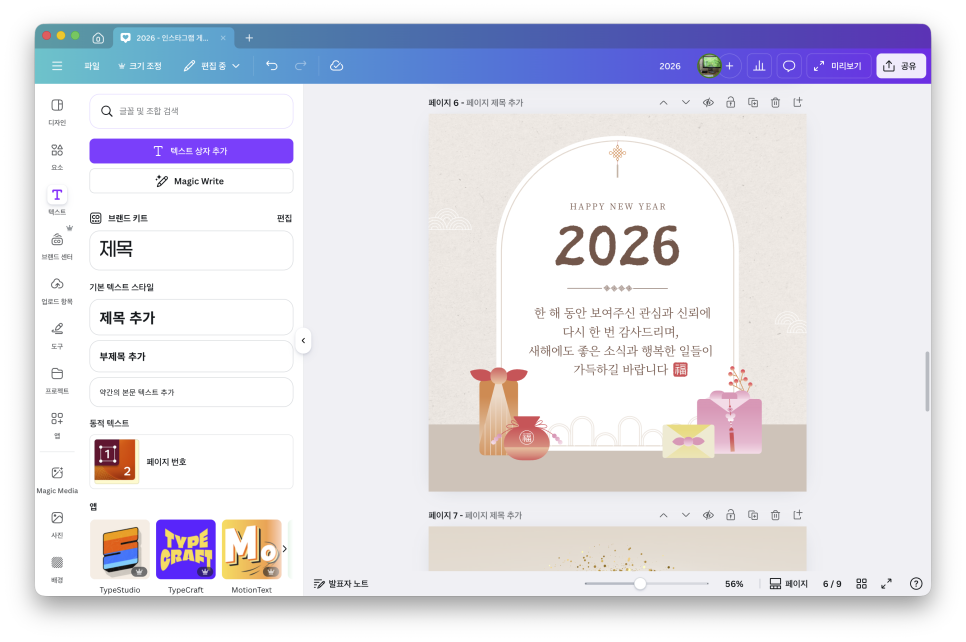Viewport: 966px width, 642px height.
Task: Open the 파일 menu
Action: 92,66
